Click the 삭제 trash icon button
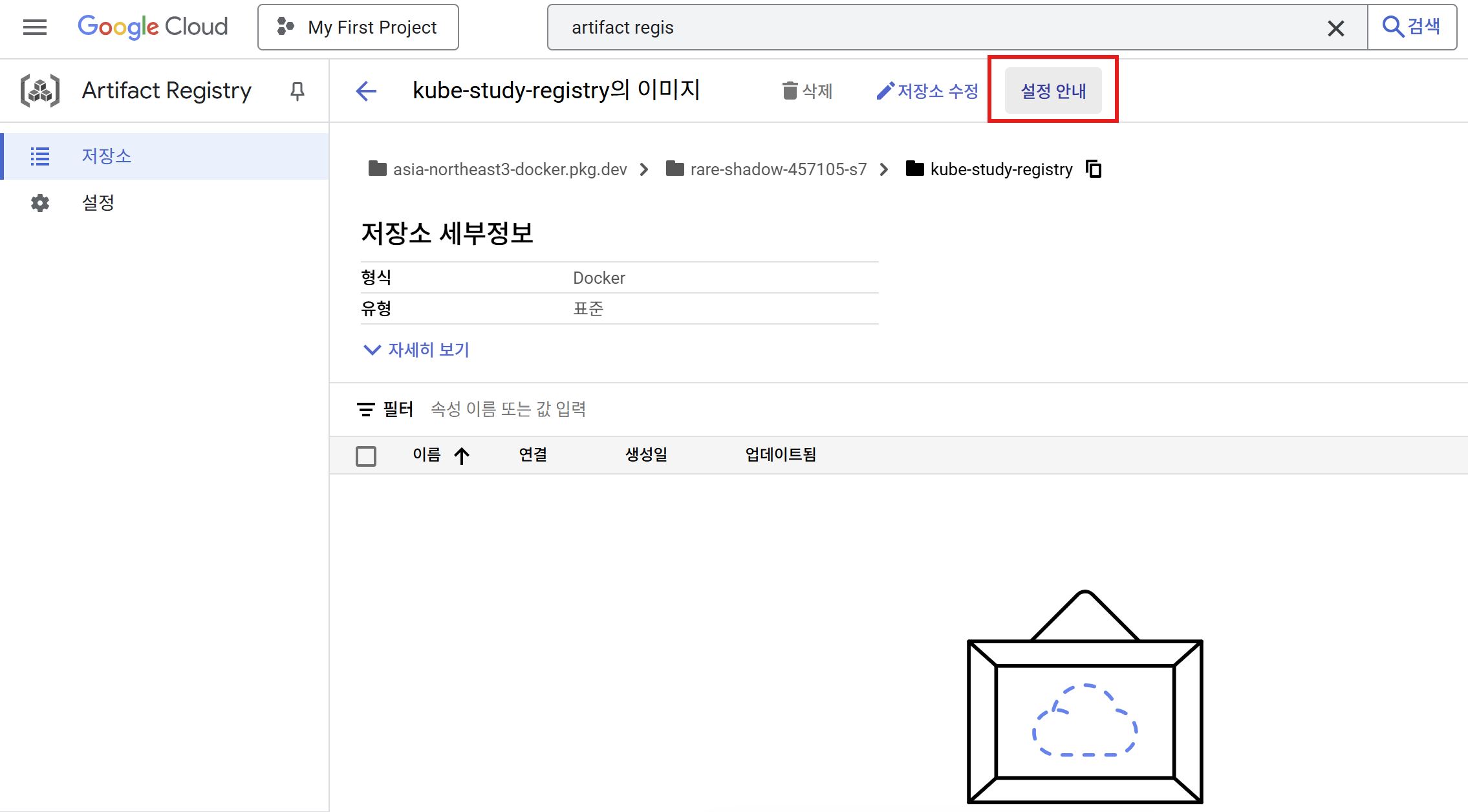1468x812 pixels. click(806, 91)
